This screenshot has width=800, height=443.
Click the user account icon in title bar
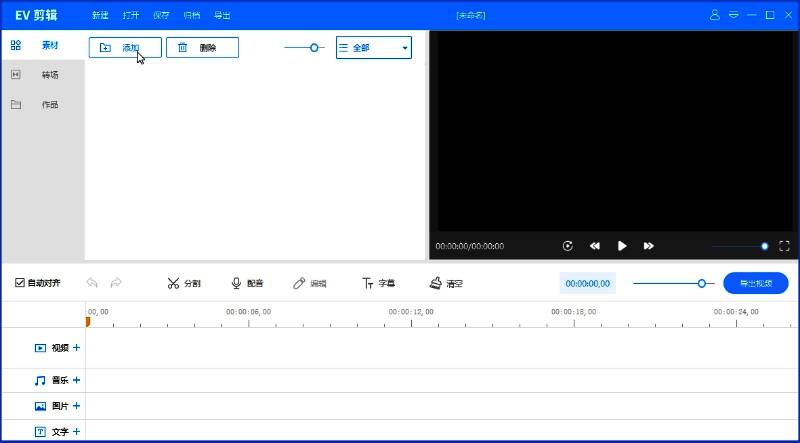click(715, 15)
